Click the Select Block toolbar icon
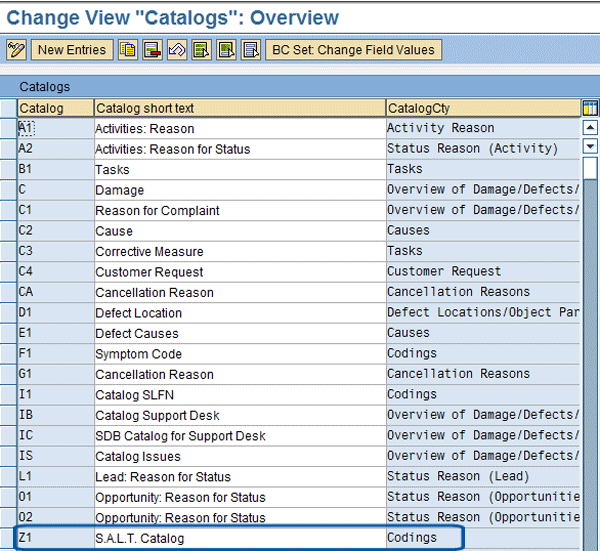 pyautogui.click(x=226, y=50)
